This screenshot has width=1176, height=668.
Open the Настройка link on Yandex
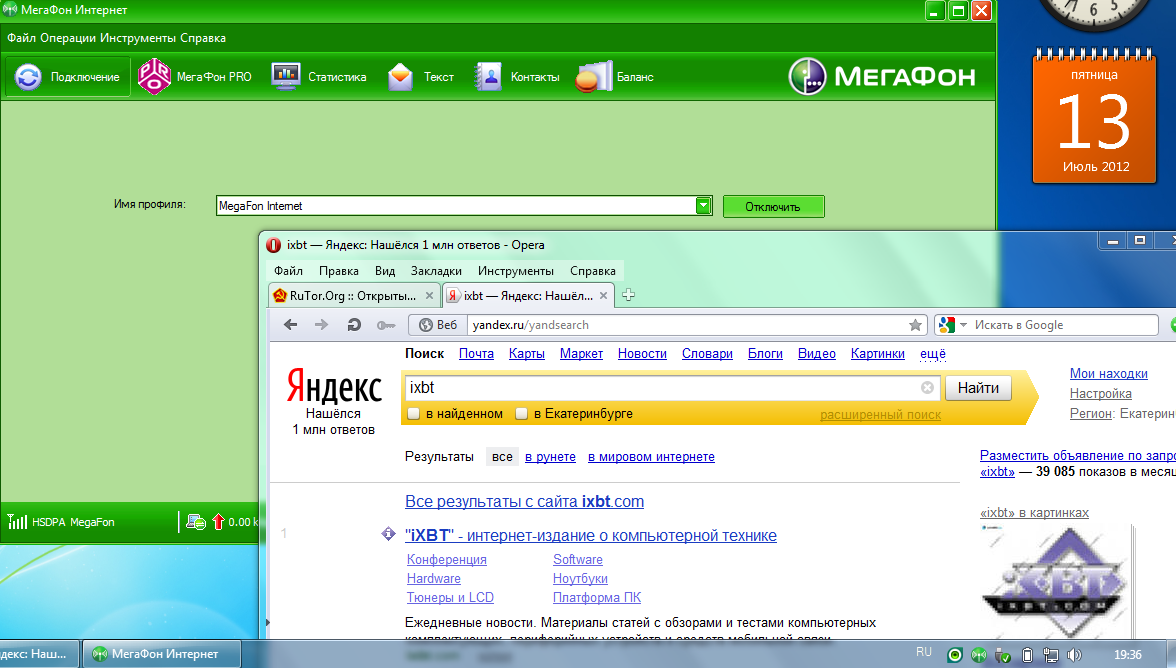tap(1100, 394)
